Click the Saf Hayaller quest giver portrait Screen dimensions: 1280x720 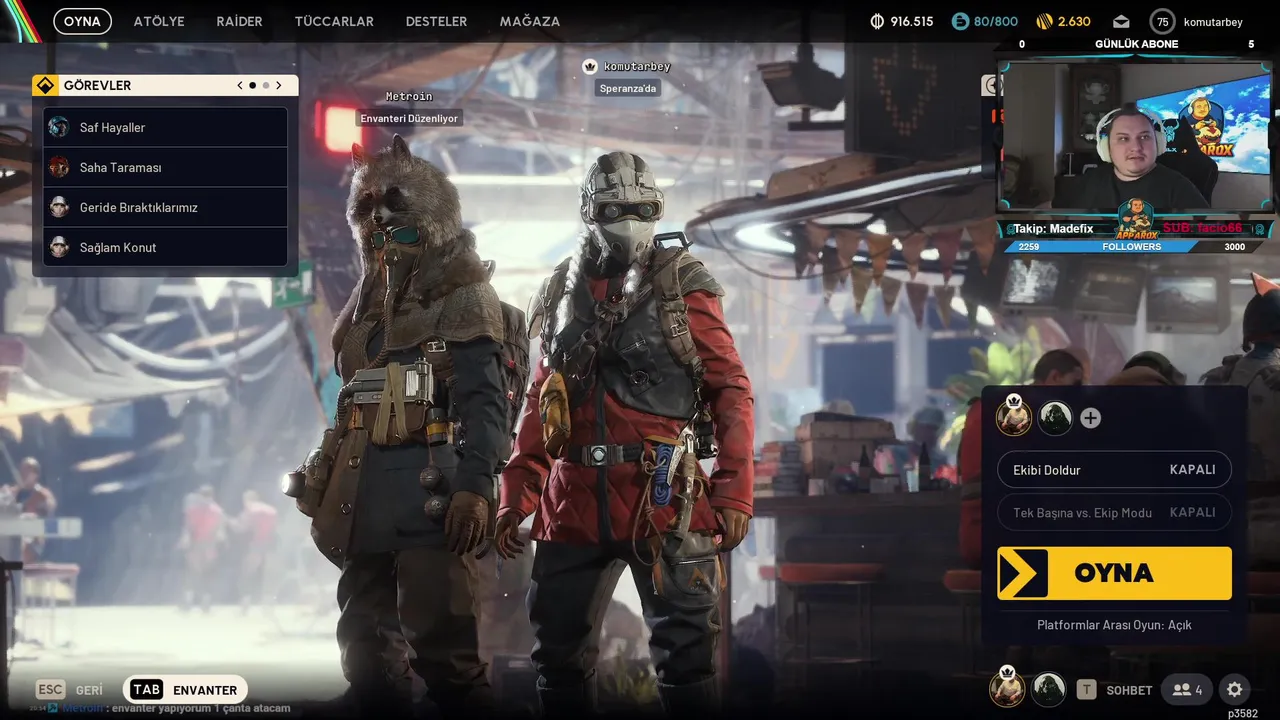(x=59, y=127)
